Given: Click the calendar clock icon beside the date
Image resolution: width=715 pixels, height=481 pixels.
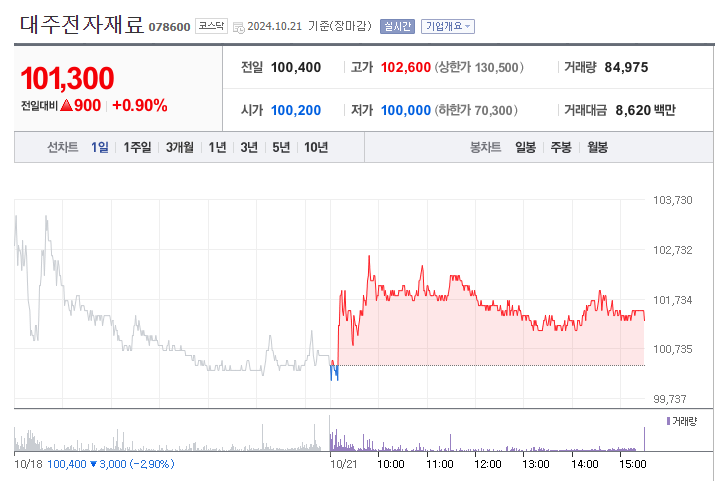Looking at the screenshot, I should [x=238, y=27].
